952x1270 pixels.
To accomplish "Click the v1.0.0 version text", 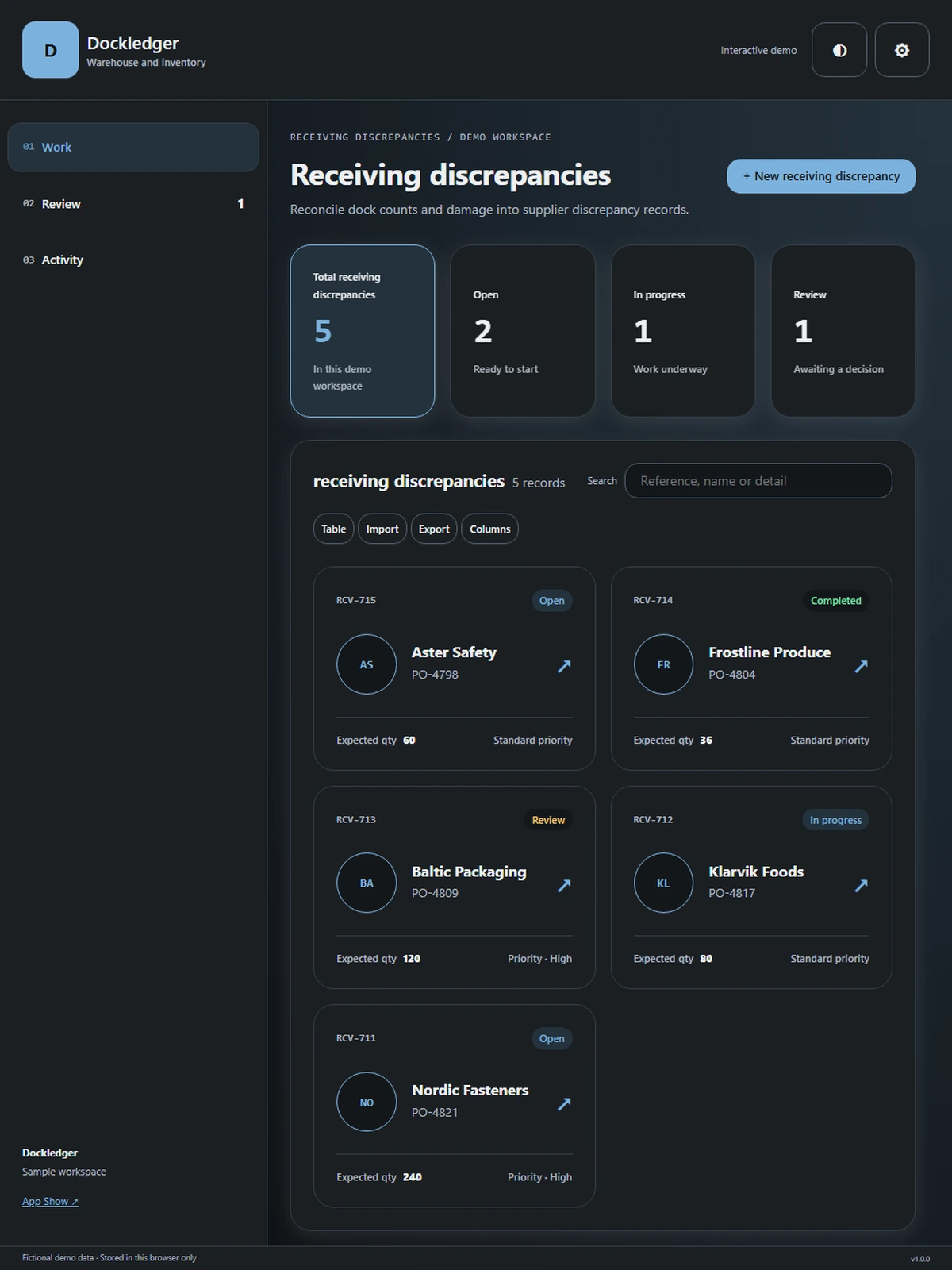I will [920, 1259].
